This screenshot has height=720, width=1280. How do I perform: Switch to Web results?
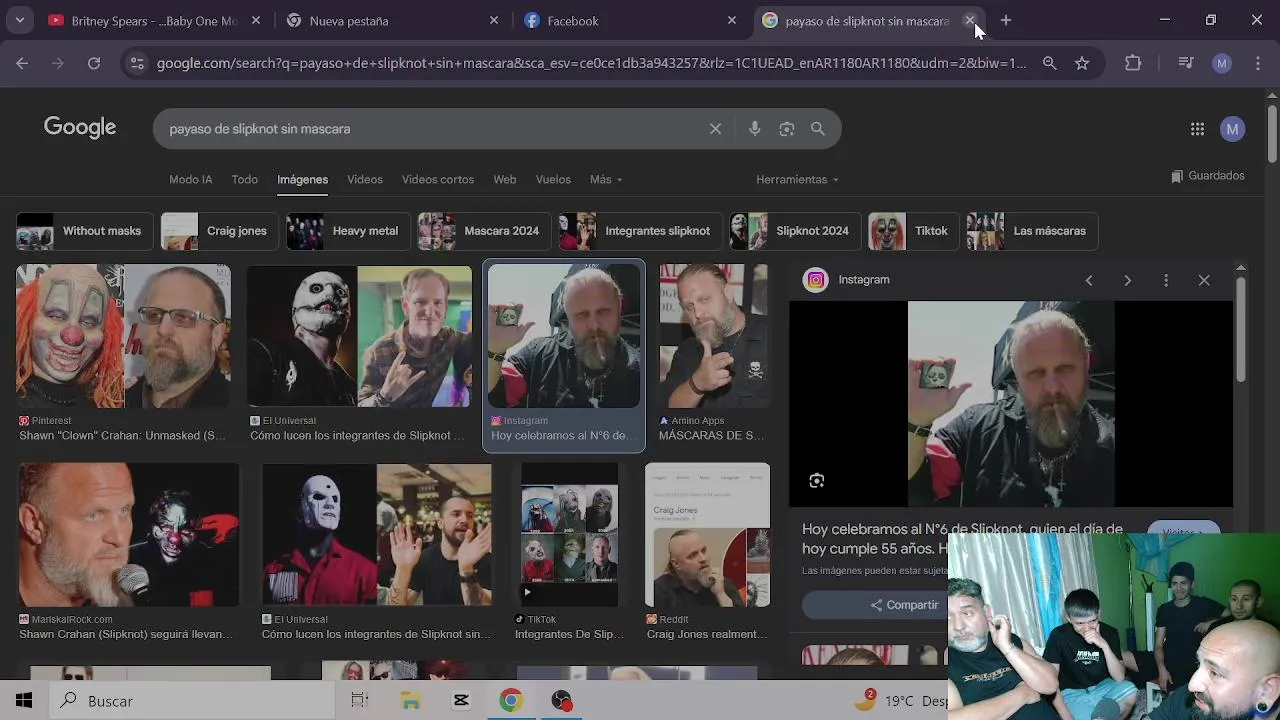(x=505, y=180)
